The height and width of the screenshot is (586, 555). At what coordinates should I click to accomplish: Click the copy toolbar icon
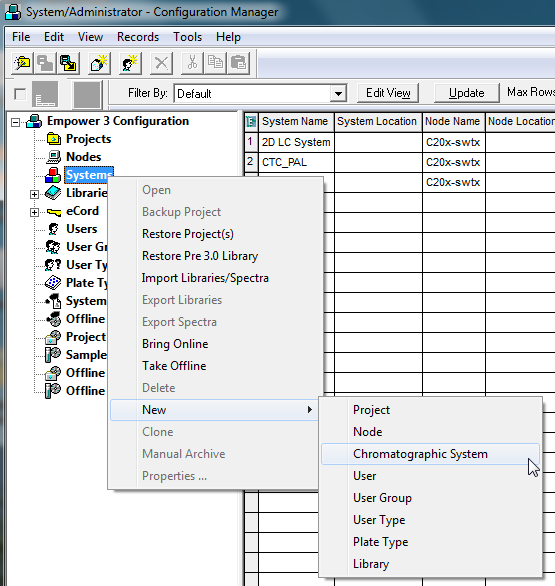[x=215, y=63]
